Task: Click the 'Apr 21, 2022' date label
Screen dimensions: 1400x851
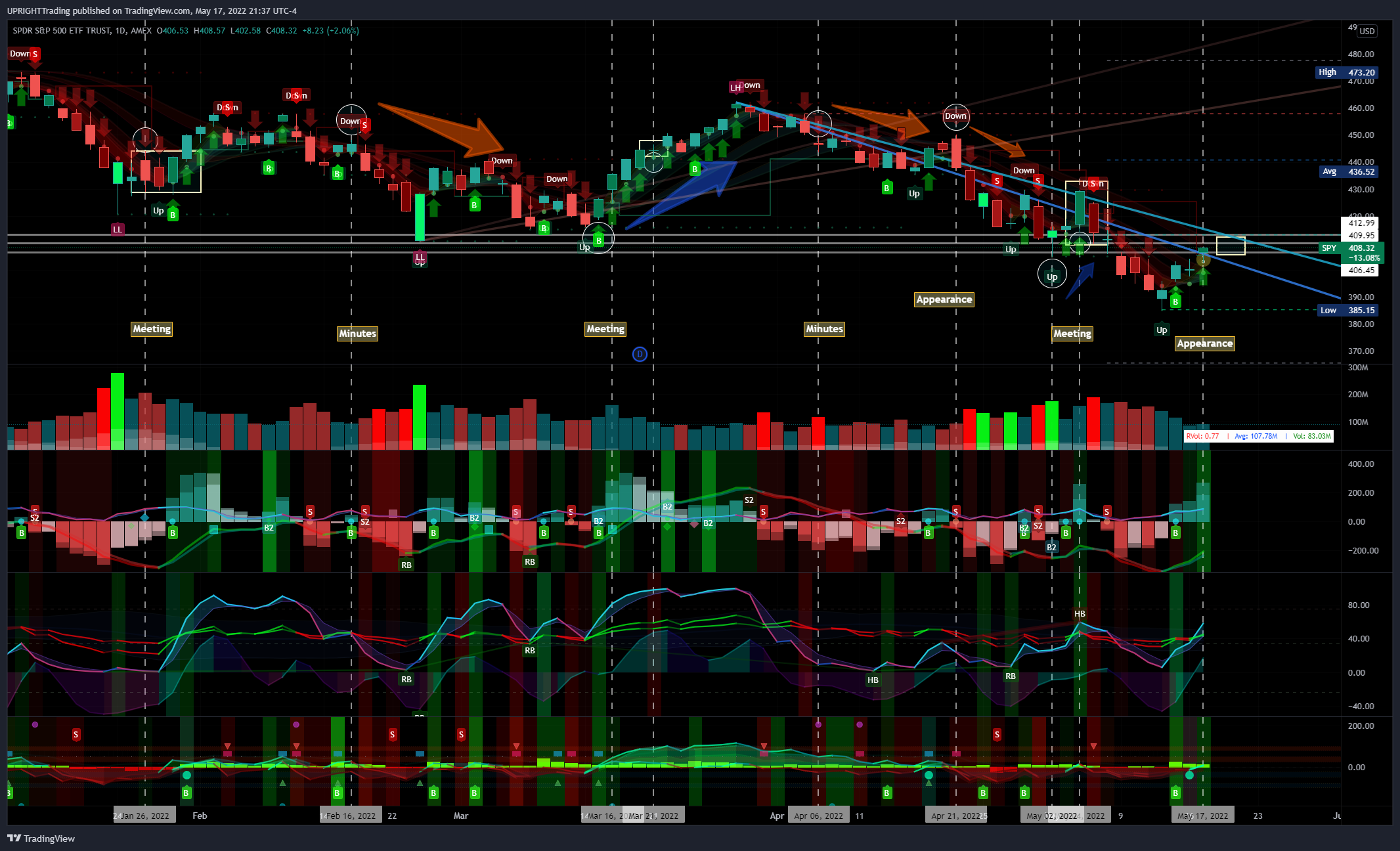Action: 956,816
